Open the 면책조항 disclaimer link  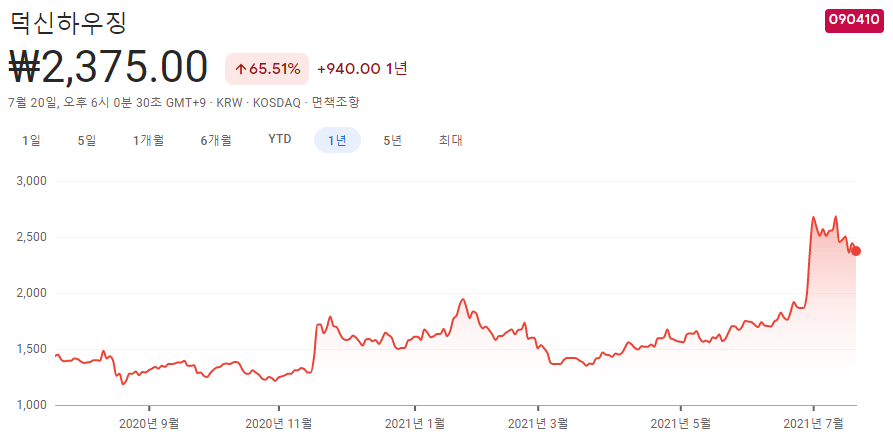[336, 102]
